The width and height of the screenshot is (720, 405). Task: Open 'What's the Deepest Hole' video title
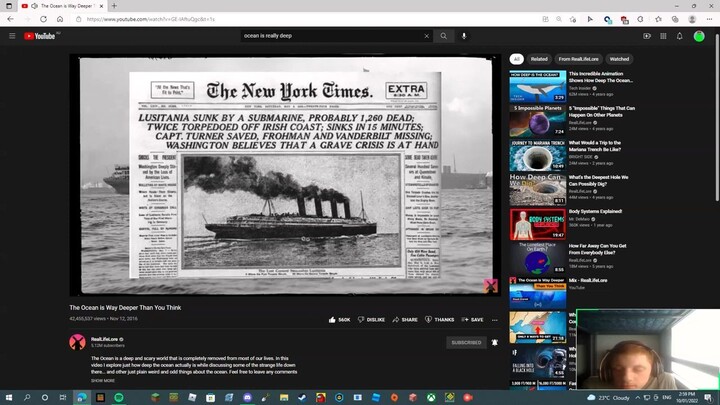598,180
